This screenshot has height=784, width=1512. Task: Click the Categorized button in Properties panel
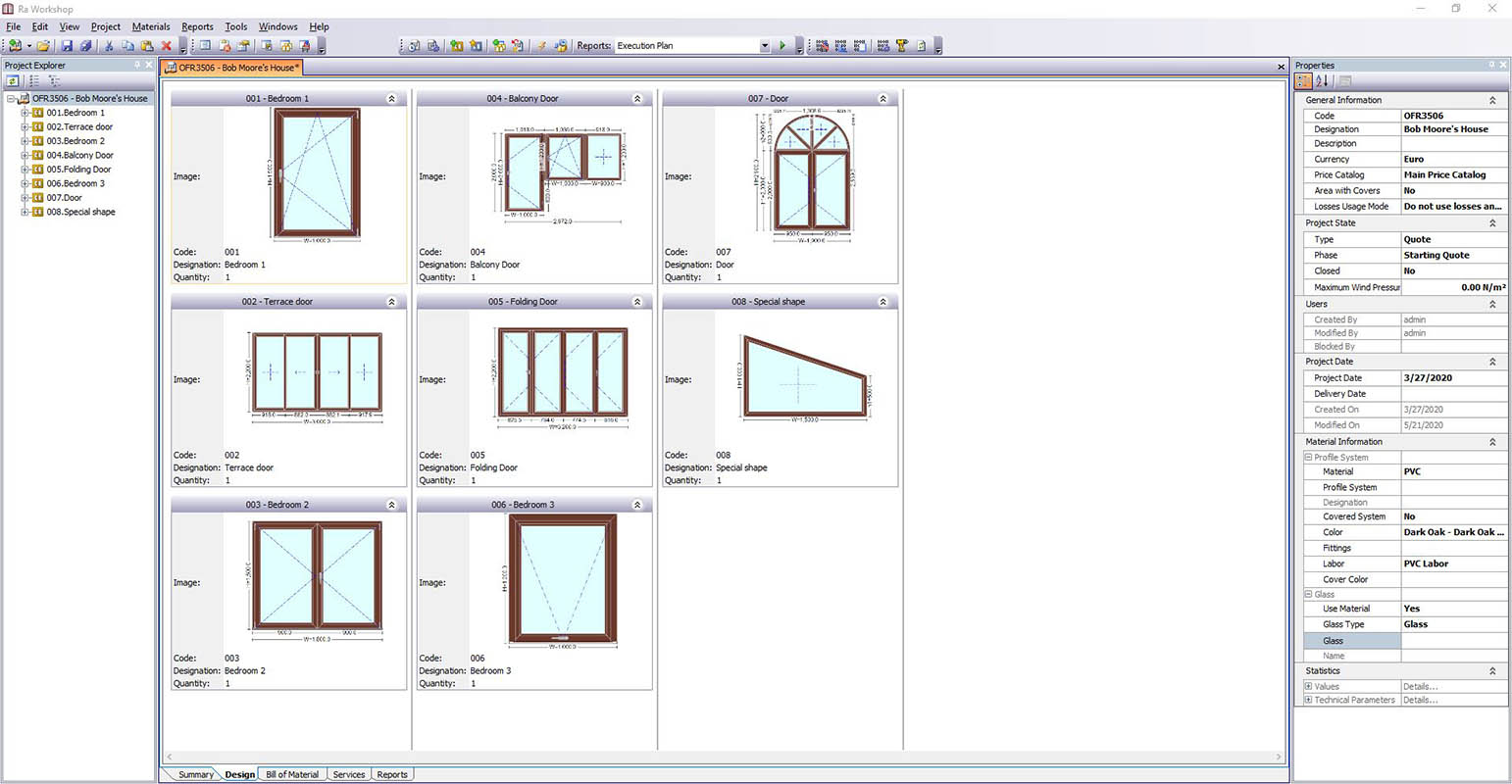coord(1304,81)
